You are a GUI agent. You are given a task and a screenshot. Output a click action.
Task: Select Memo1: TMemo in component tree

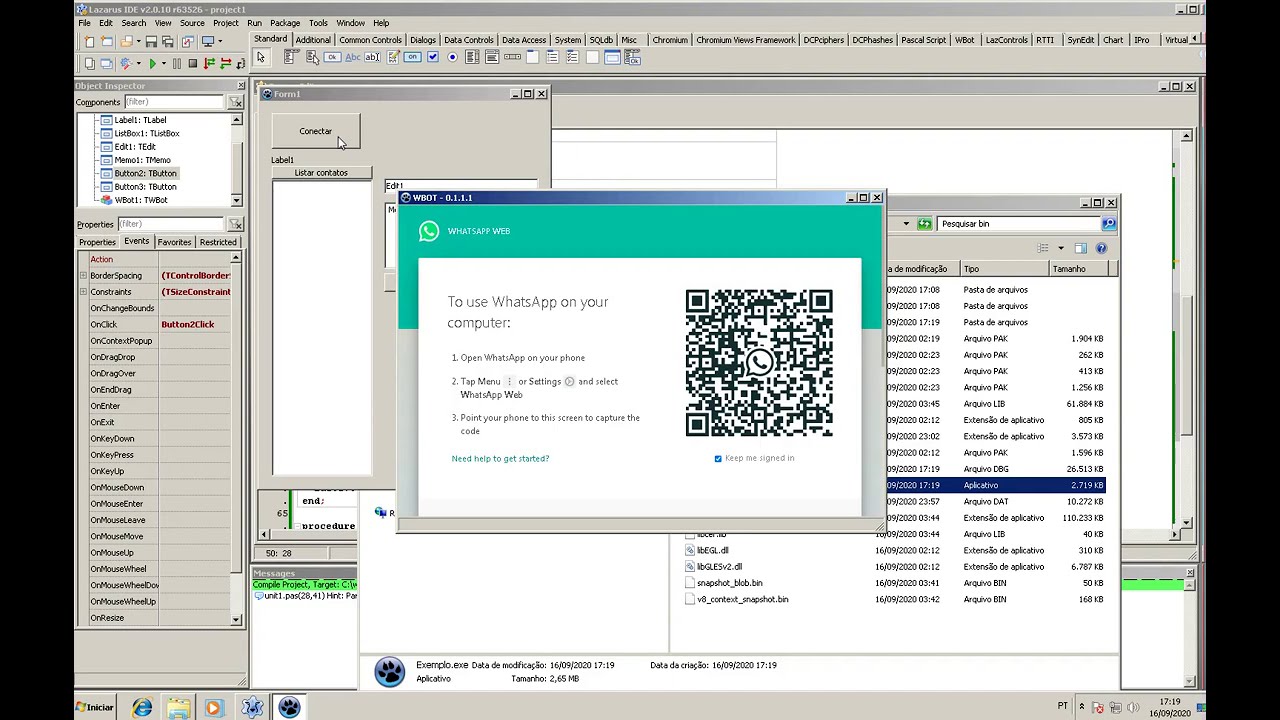142,160
